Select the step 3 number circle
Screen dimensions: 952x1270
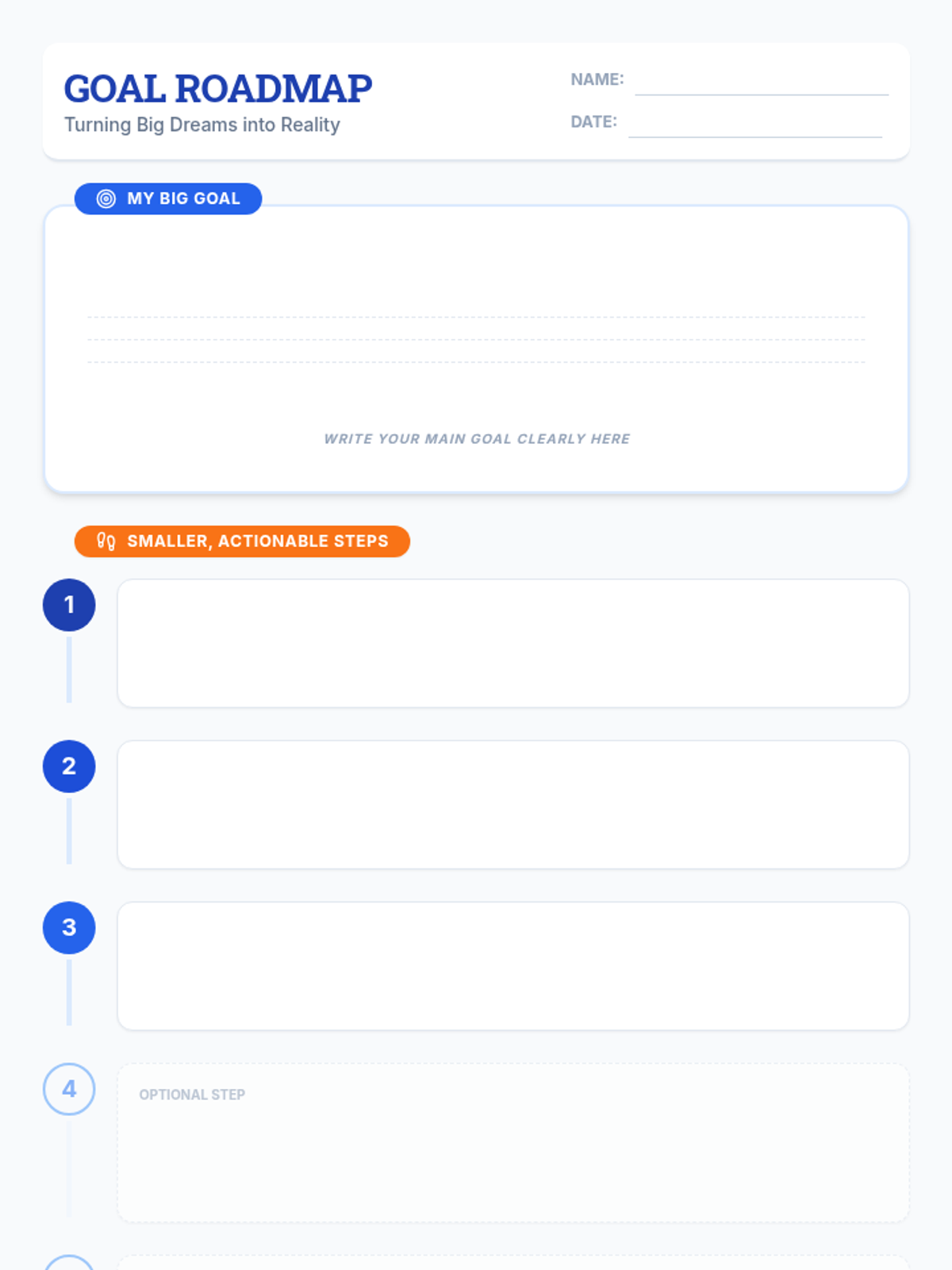(x=69, y=927)
